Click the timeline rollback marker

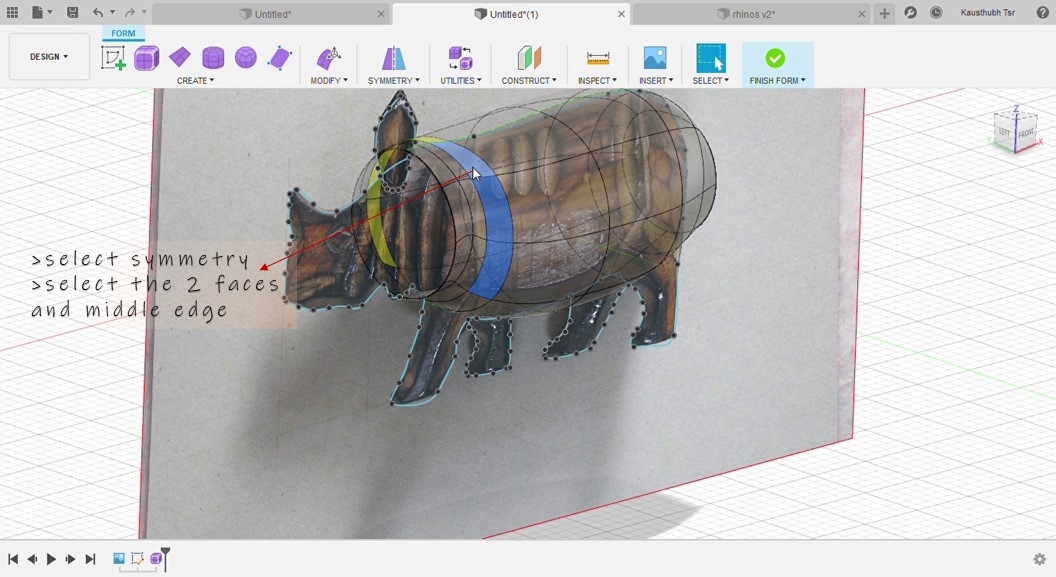[x=165, y=558]
